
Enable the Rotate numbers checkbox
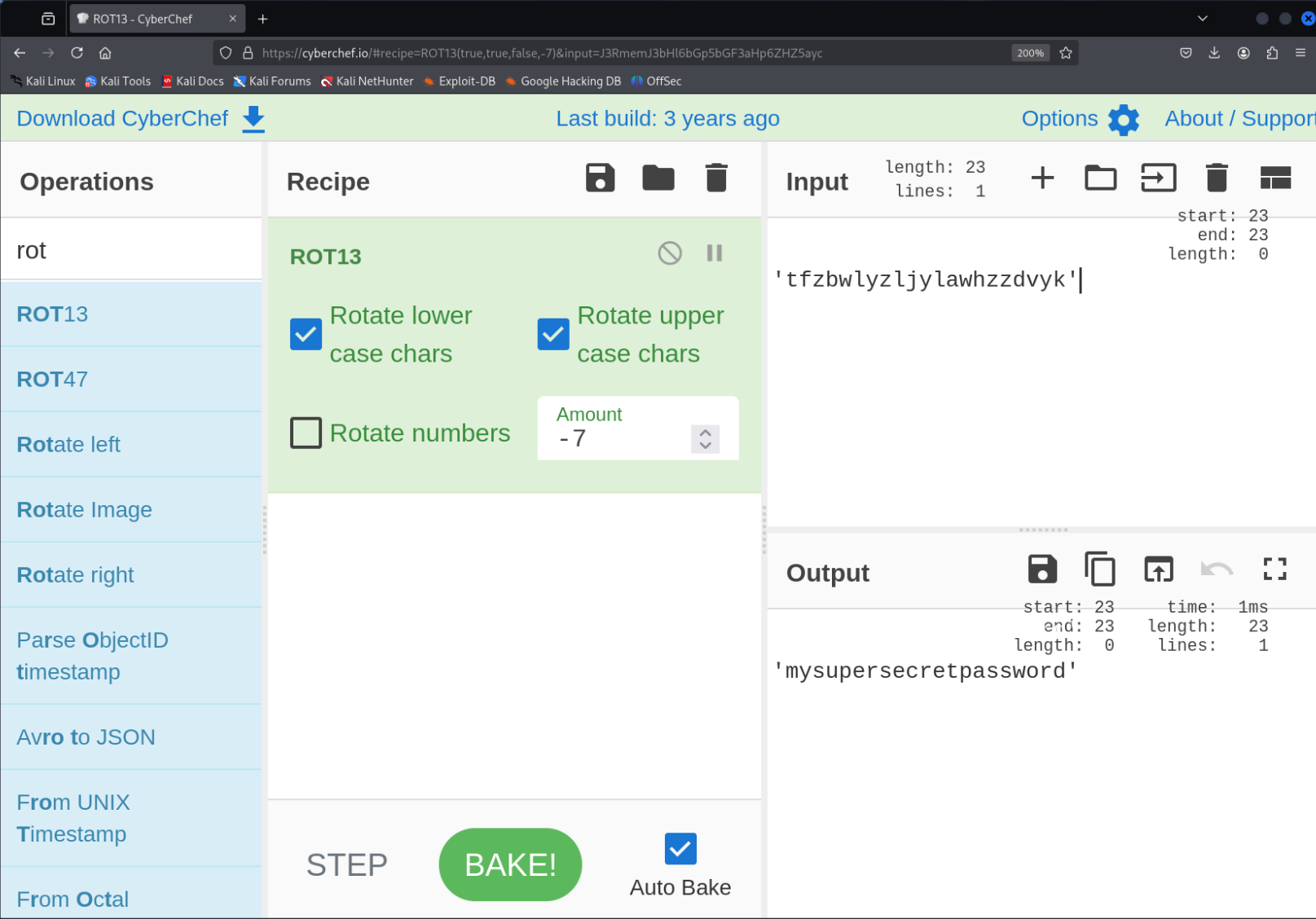(x=306, y=433)
